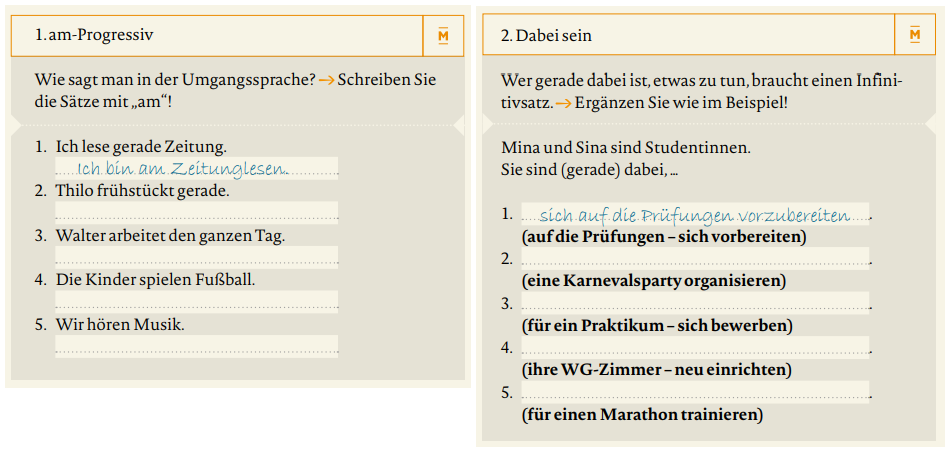952x452 pixels.
Task: Click the handwritten answer "sich auf die Prüfungen vorzubereiten"
Action: click(694, 215)
